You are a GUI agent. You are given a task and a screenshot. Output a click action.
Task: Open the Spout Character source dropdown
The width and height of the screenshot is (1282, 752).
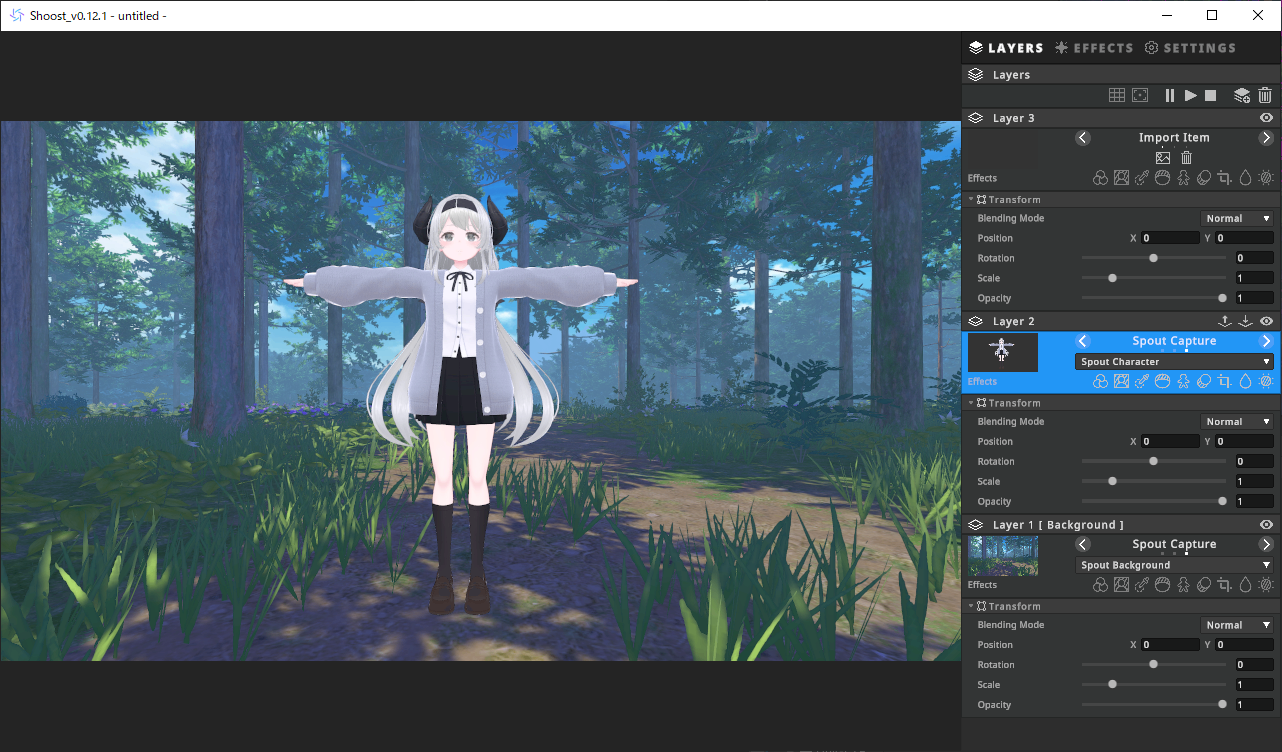(1172, 361)
